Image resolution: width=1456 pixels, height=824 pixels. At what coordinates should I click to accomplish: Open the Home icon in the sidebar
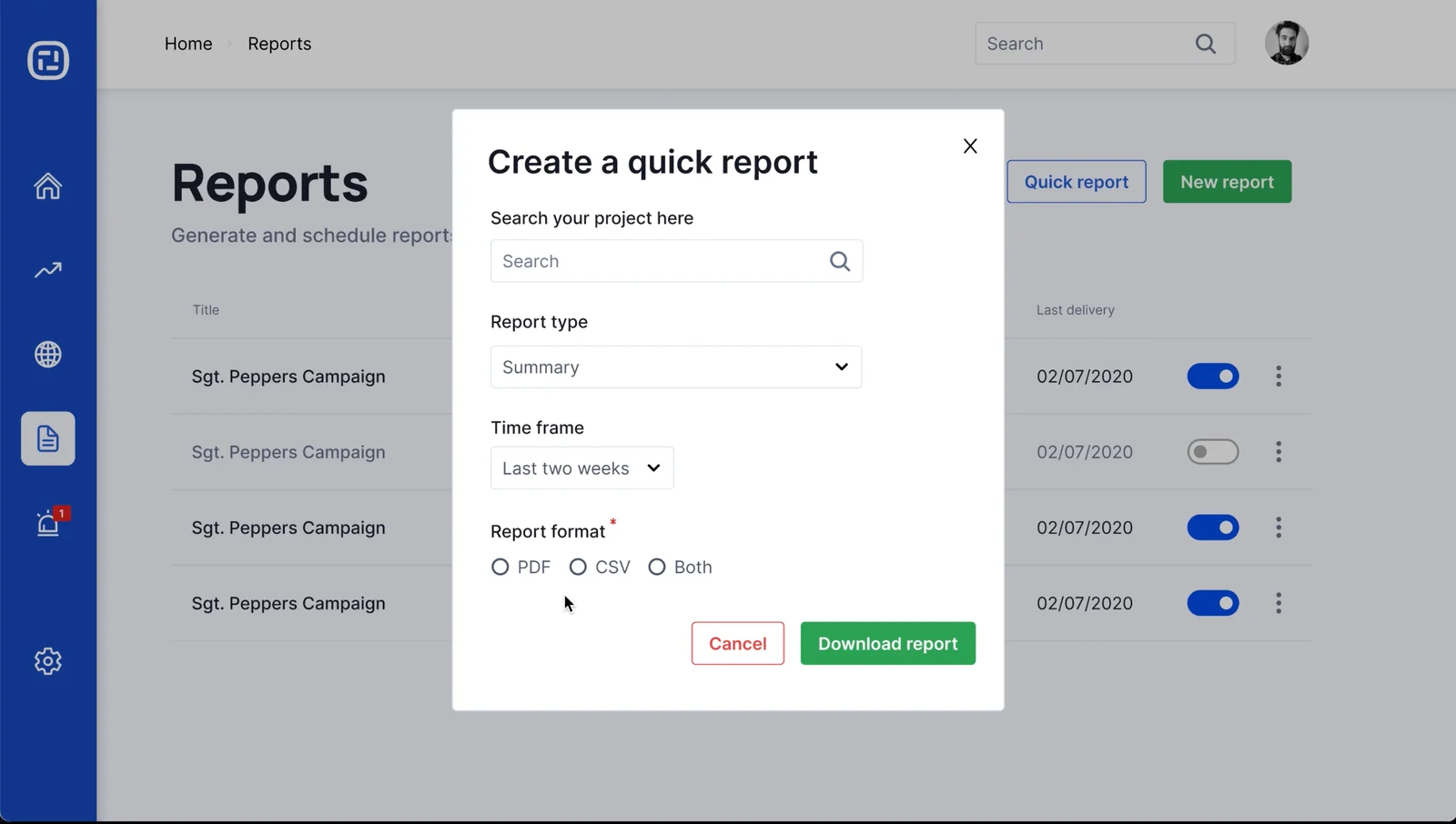47,186
